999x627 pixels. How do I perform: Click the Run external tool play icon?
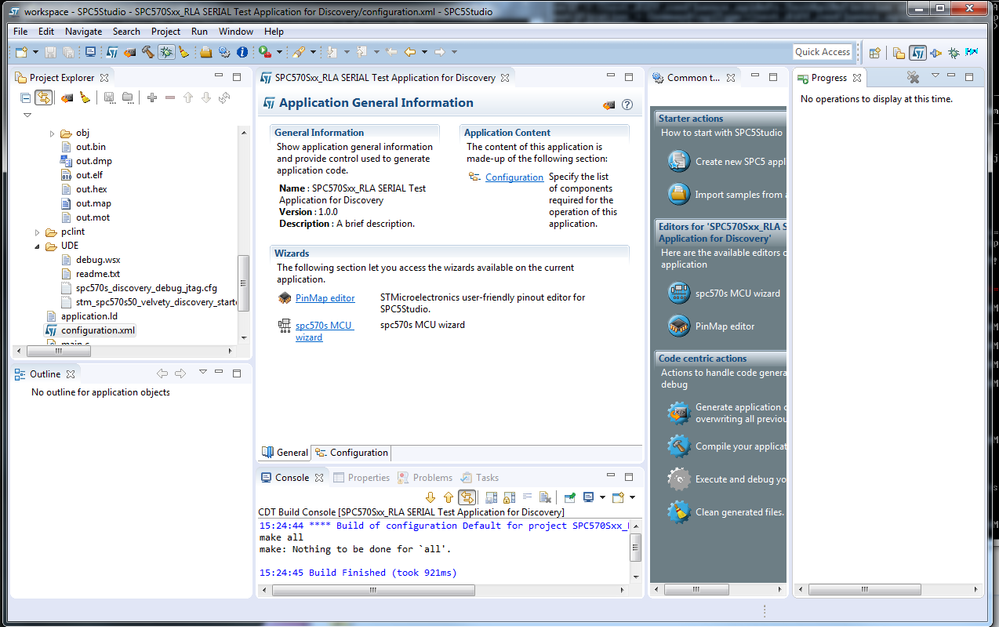(264, 52)
